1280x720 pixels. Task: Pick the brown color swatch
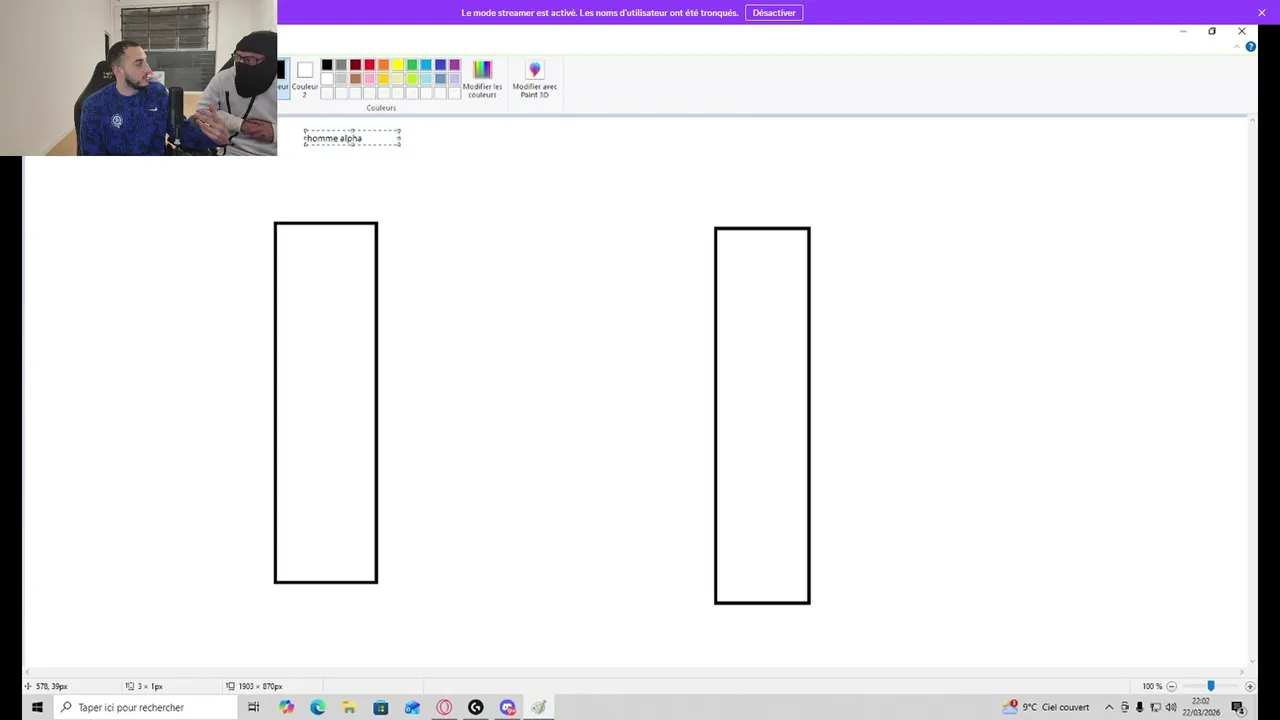coord(355,79)
